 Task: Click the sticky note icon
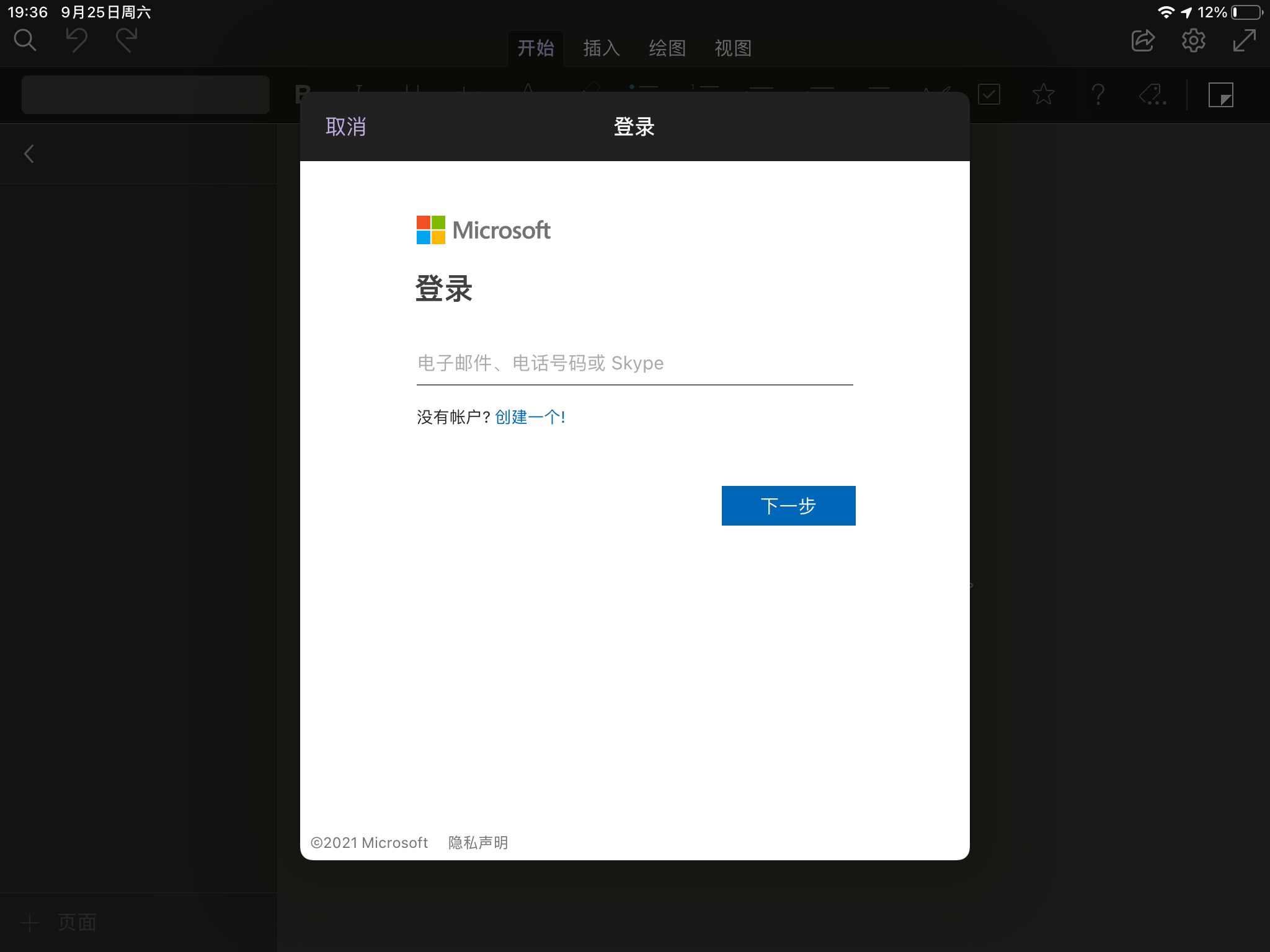[1220, 95]
